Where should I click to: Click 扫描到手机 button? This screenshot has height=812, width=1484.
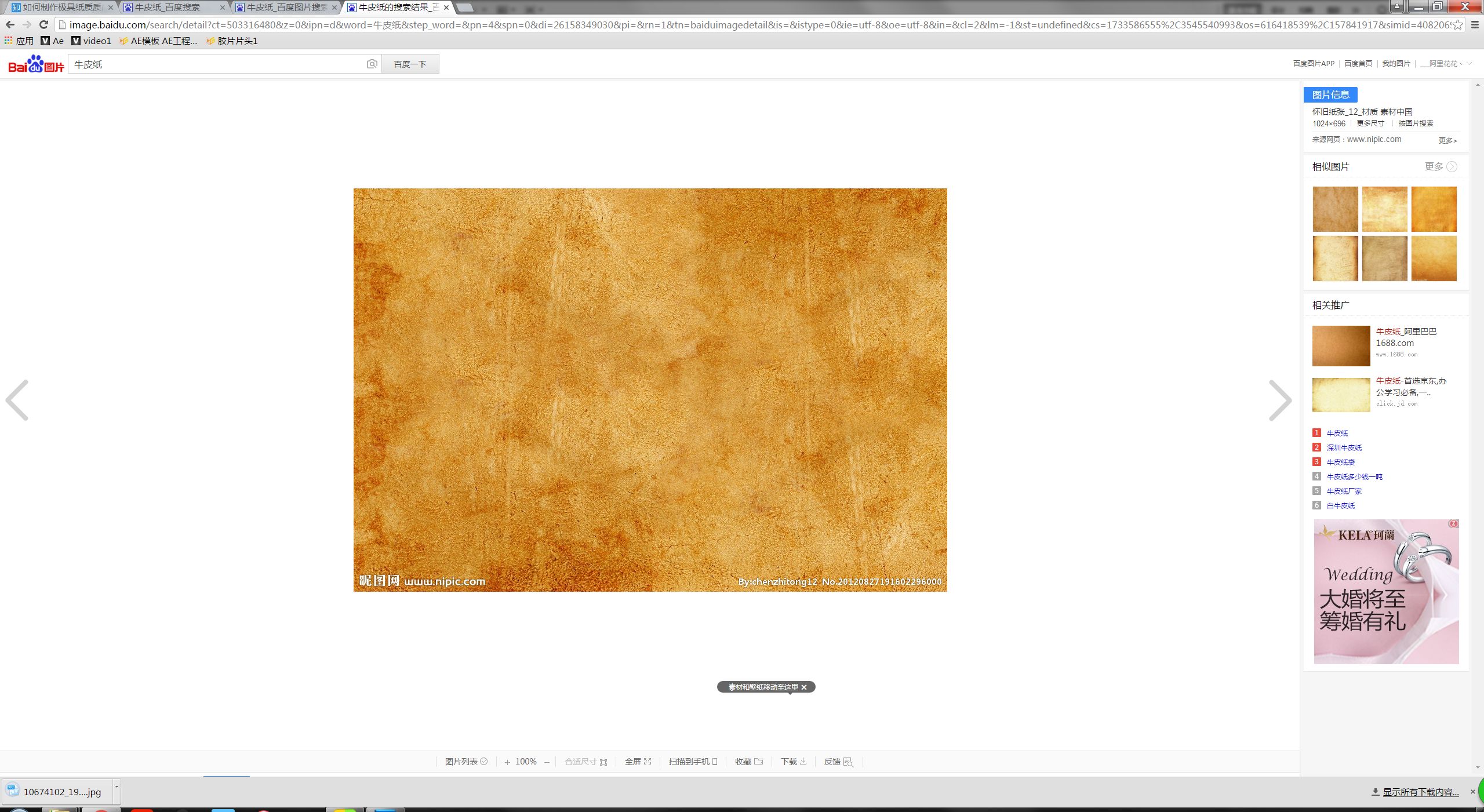[x=693, y=762]
